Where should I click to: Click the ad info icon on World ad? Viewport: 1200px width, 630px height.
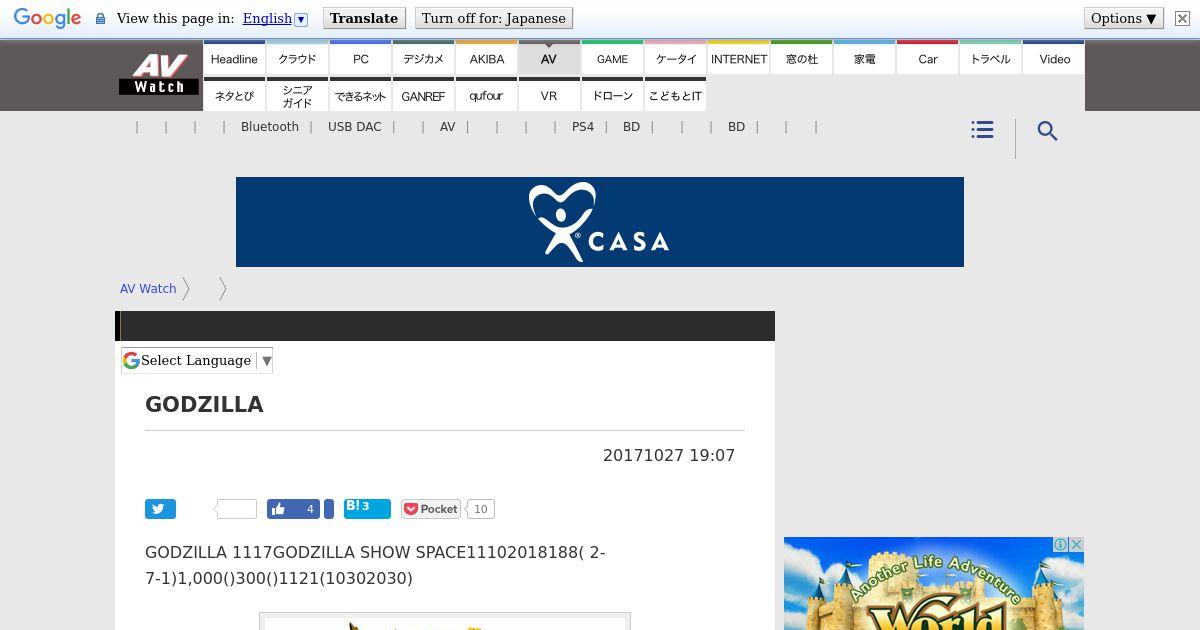pos(1060,545)
